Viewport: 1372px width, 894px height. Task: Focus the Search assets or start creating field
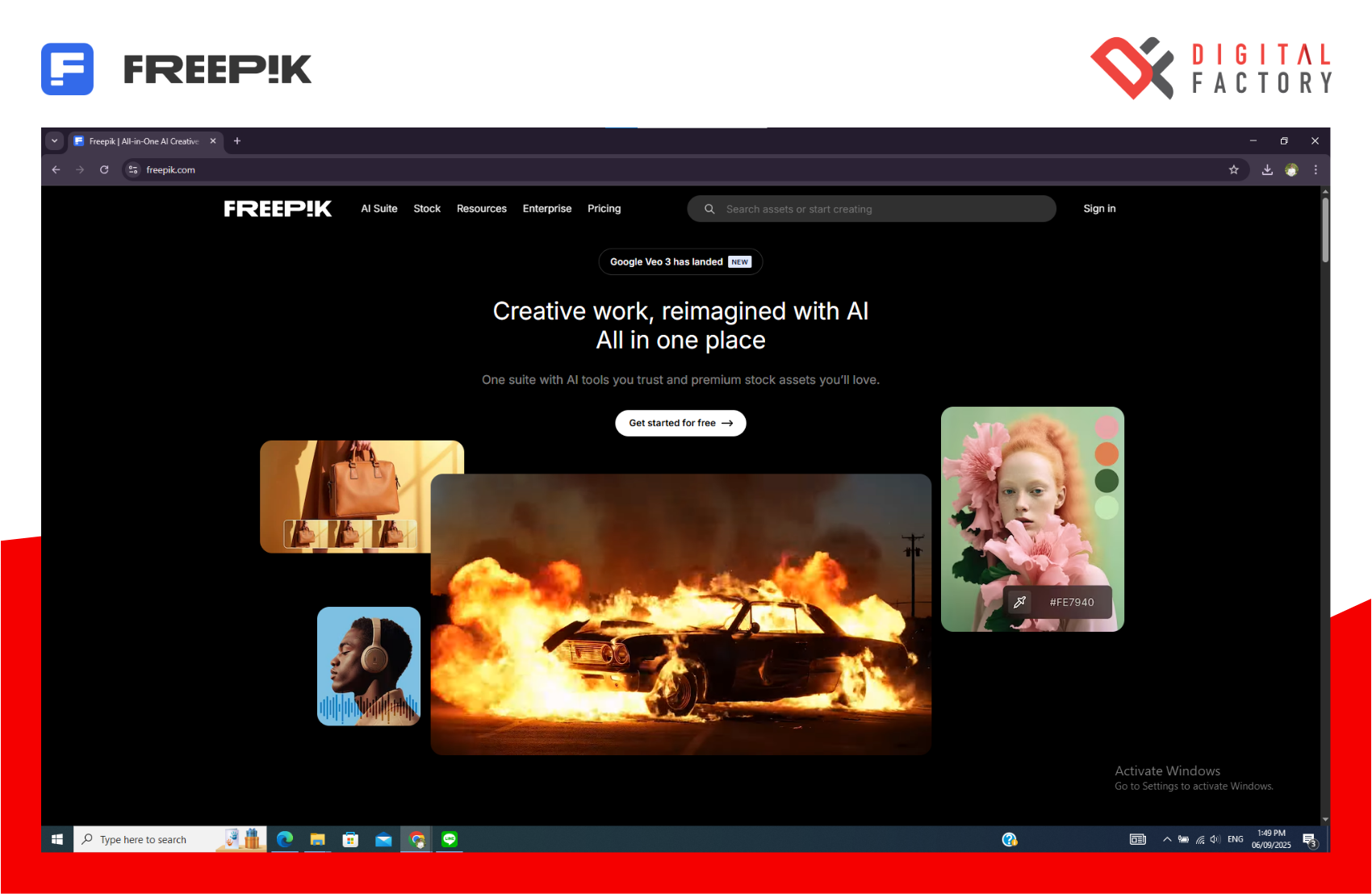point(872,209)
